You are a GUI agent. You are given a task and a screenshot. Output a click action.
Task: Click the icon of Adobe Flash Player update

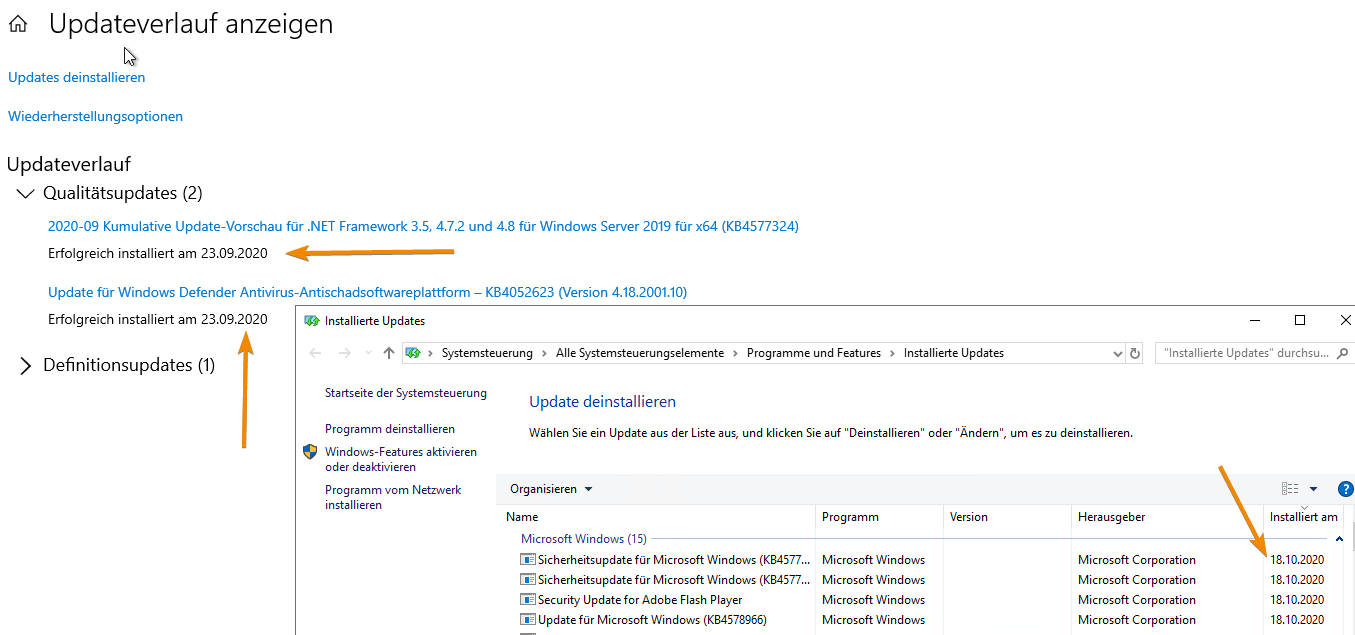pyautogui.click(x=527, y=600)
